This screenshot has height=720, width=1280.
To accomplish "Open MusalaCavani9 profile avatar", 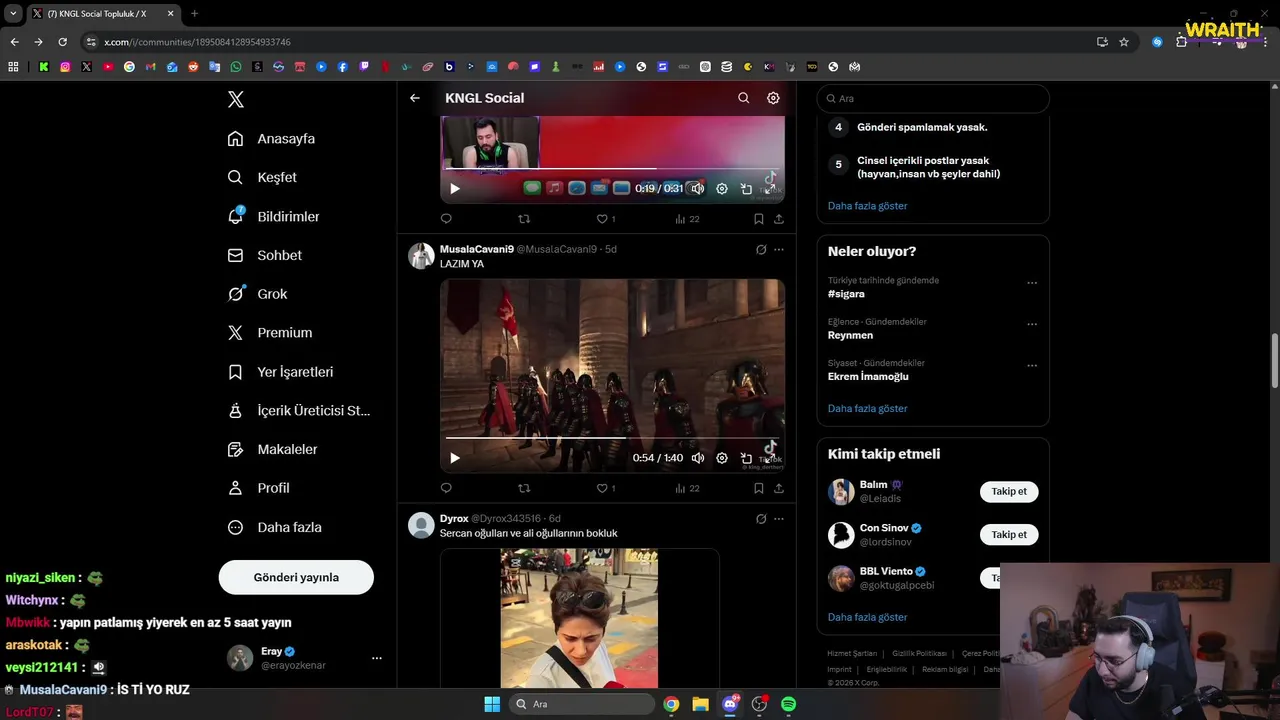I will (421, 256).
